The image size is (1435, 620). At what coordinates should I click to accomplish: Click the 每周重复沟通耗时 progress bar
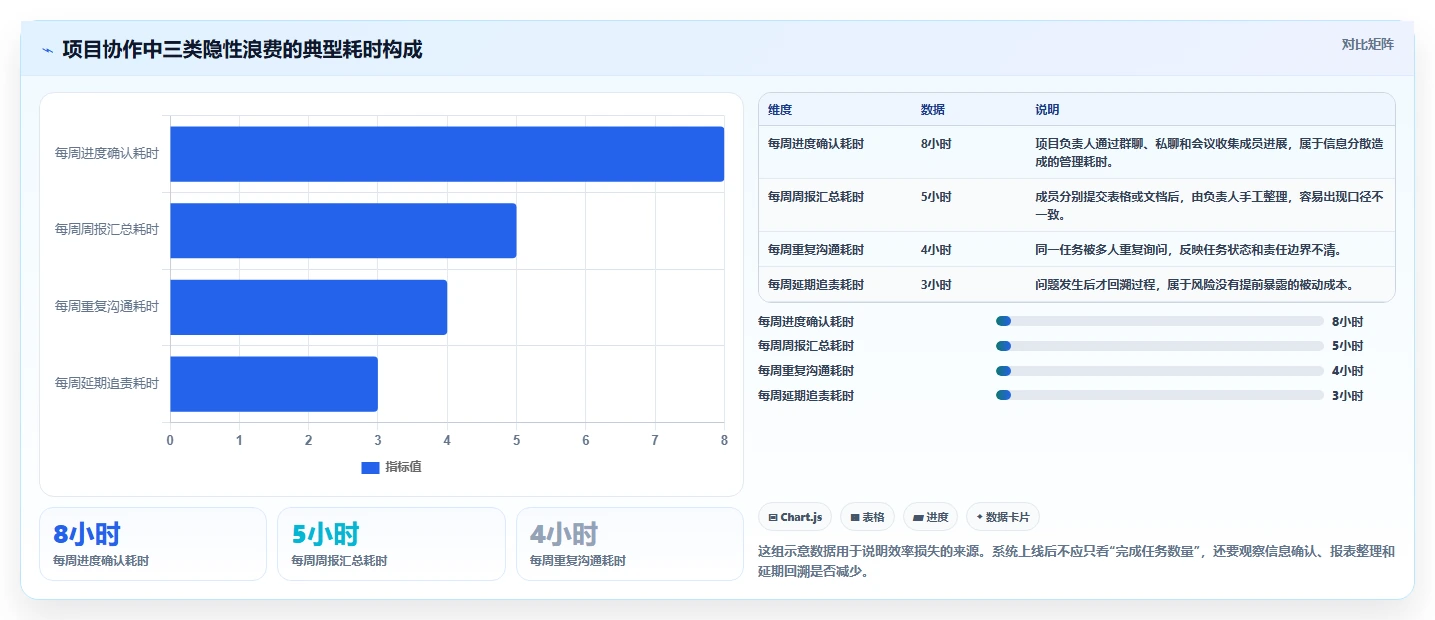(1160, 371)
